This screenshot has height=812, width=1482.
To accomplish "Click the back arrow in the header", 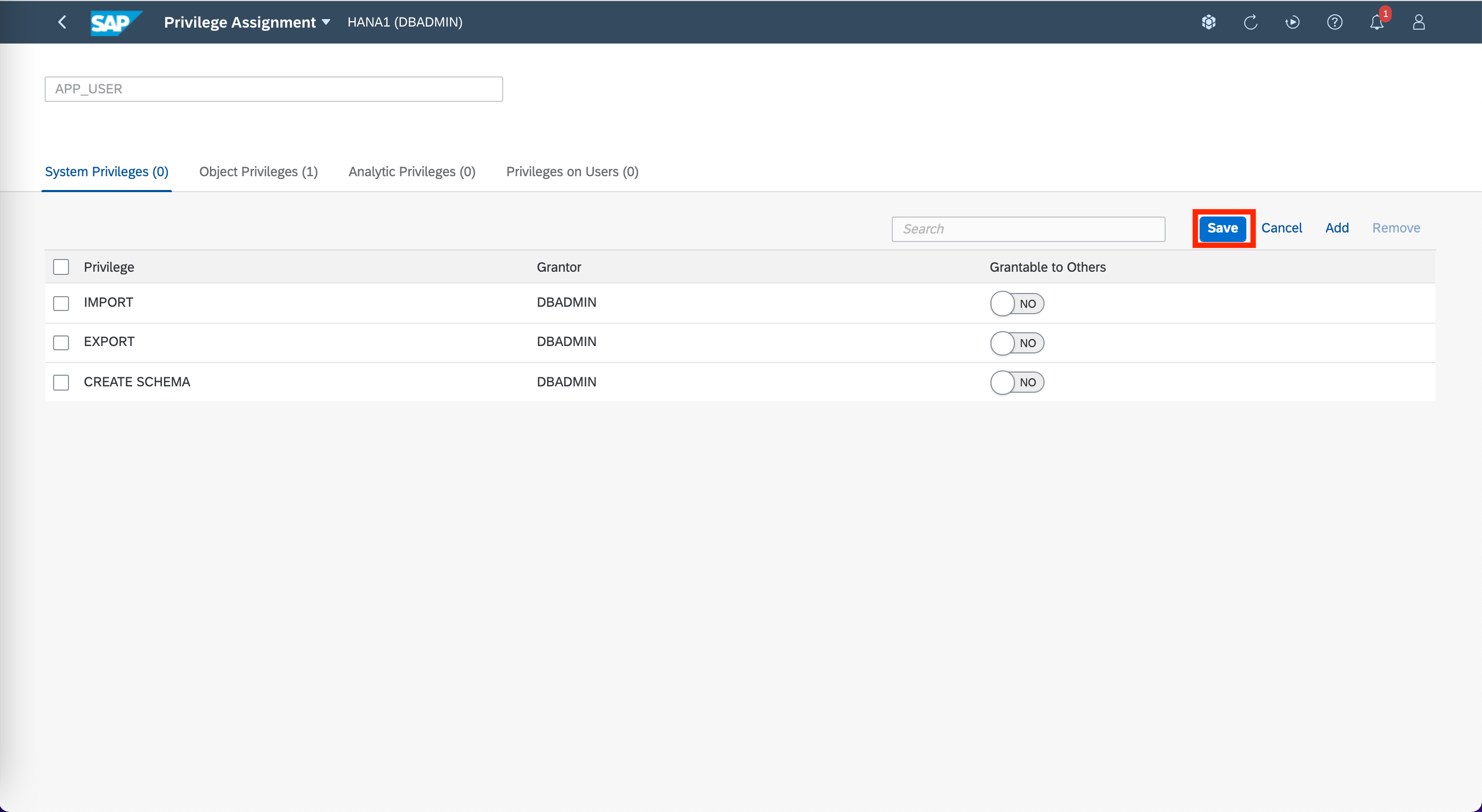I will tap(62, 22).
